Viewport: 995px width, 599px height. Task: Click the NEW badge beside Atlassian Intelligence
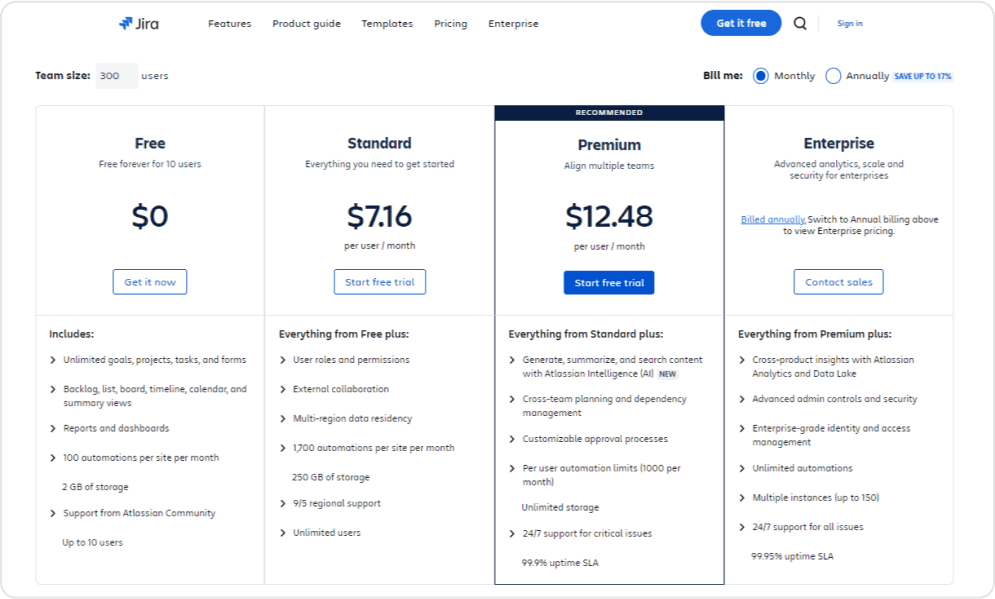pyautogui.click(x=667, y=373)
